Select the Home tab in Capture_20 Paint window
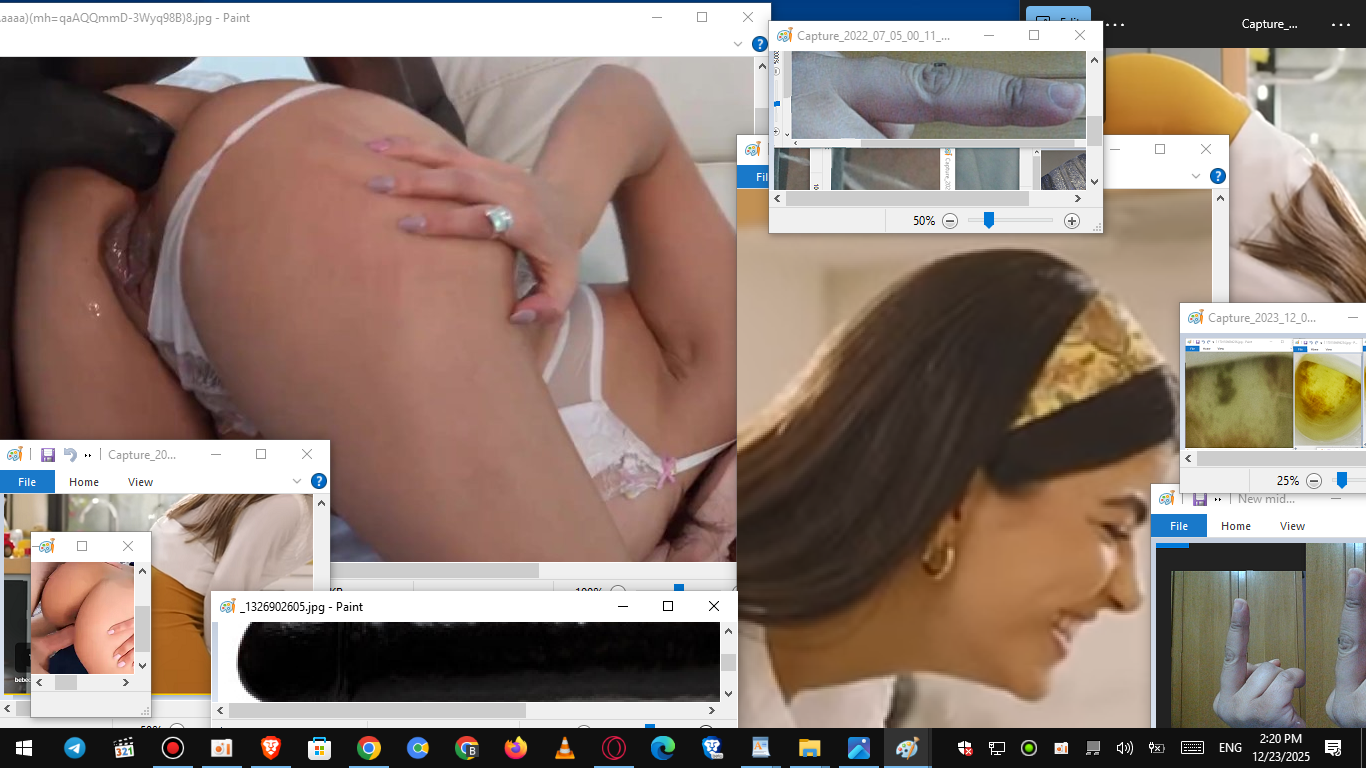The image size is (1366, 768). click(84, 482)
